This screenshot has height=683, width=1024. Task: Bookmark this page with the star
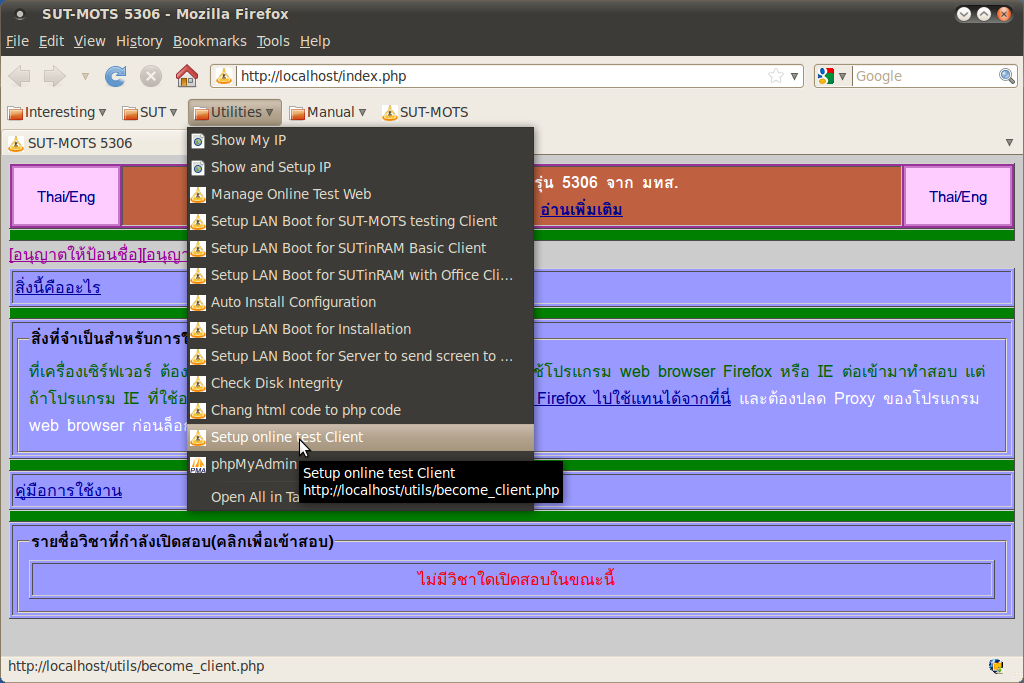coord(775,76)
